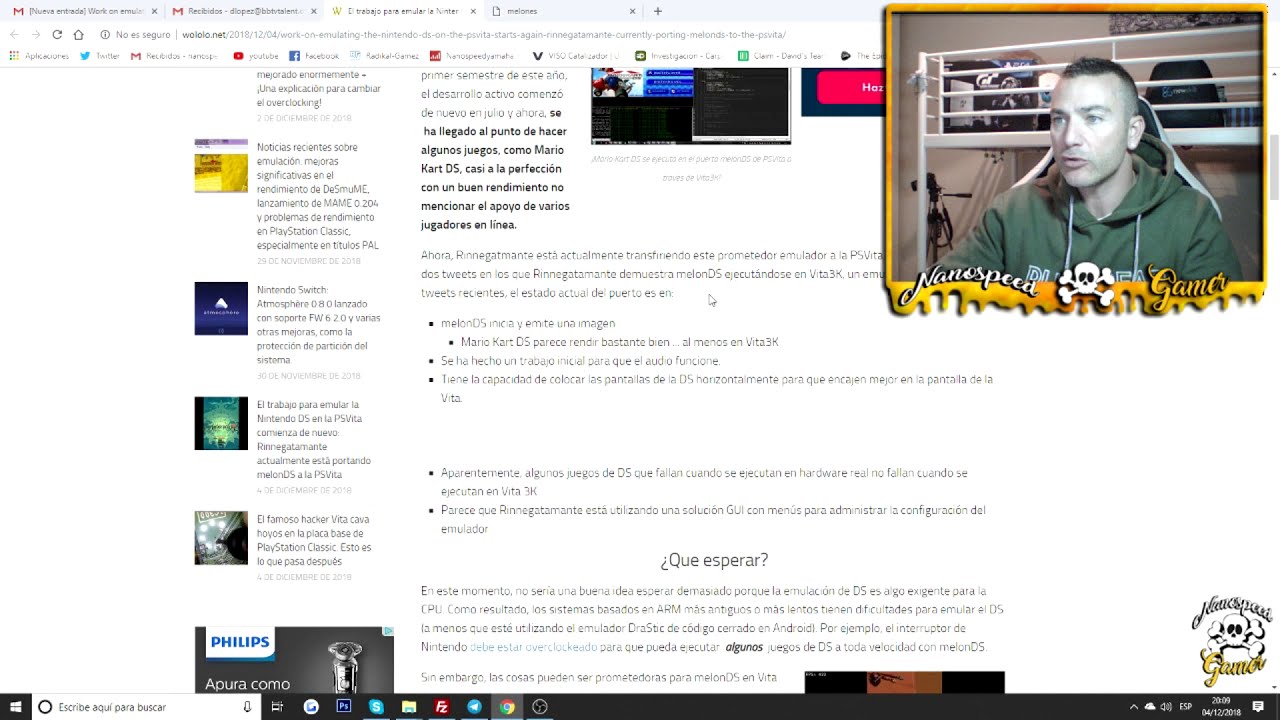The height and width of the screenshot is (720, 1280).
Task: Close the 'melones' tab
Action: pyautogui.click(x=632, y=11)
